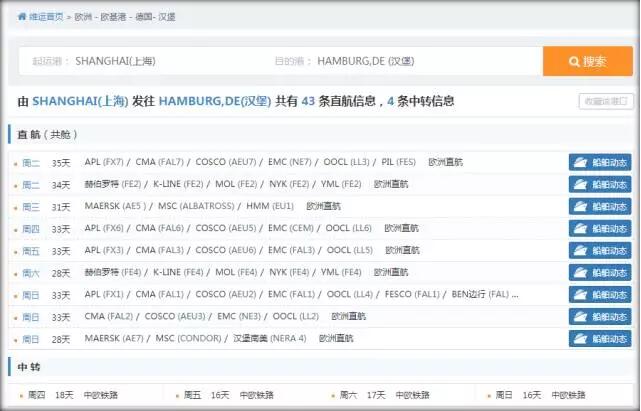Image resolution: width=641 pixels, height=411 pixels.
Task: Select COSCO (AEU7) carrier text
Action: click(x=226, y=162)
